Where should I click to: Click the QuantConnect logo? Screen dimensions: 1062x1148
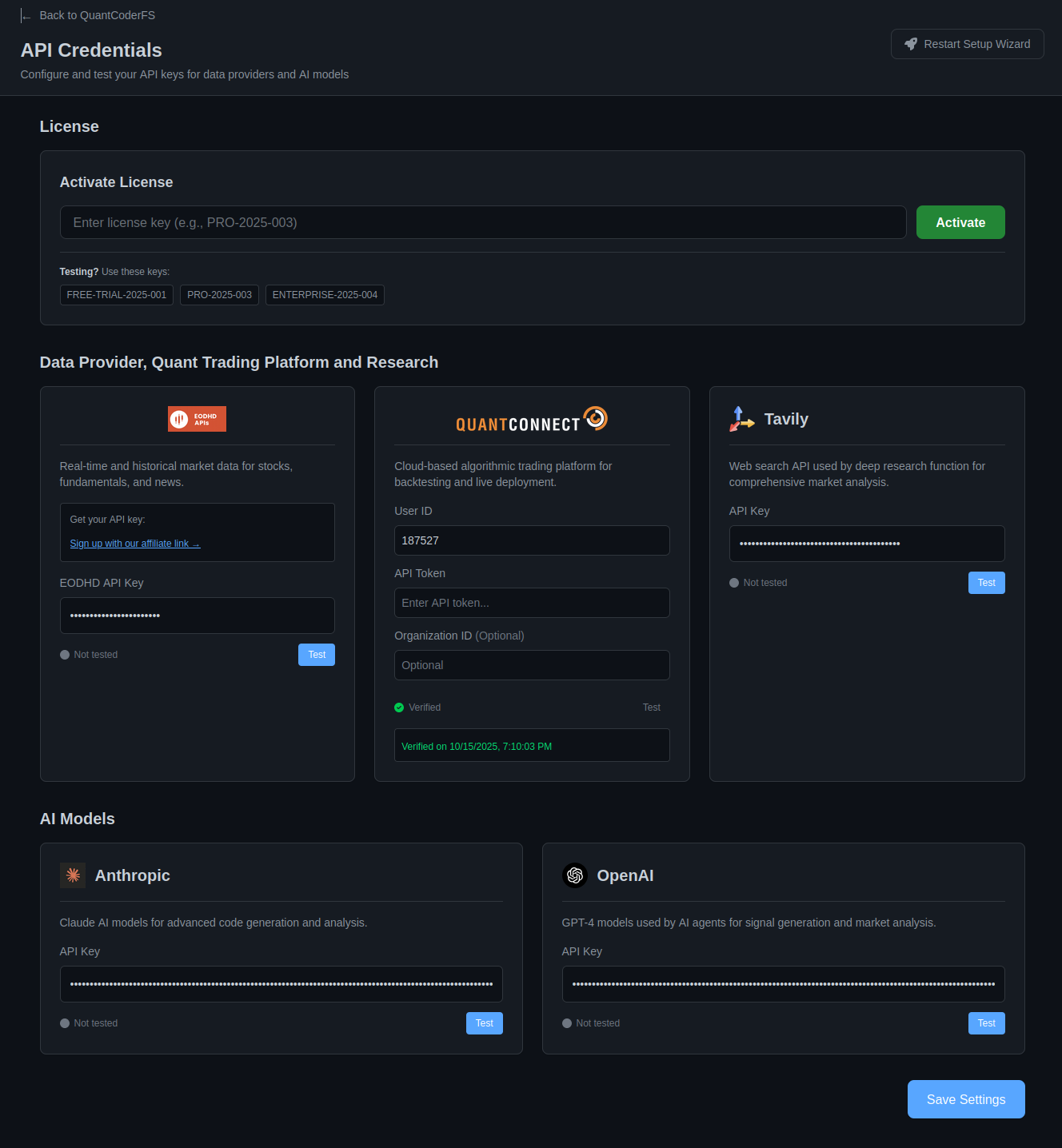pos(531,418)
